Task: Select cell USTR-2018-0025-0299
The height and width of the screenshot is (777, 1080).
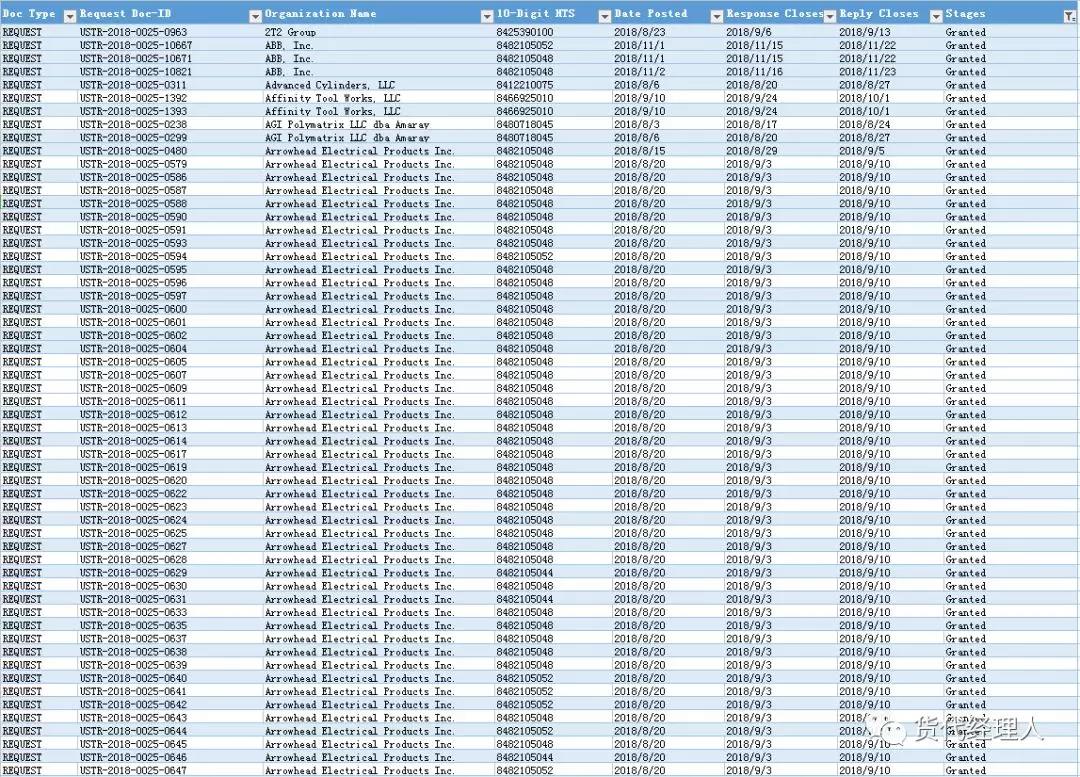Action: tap(170, 138)
